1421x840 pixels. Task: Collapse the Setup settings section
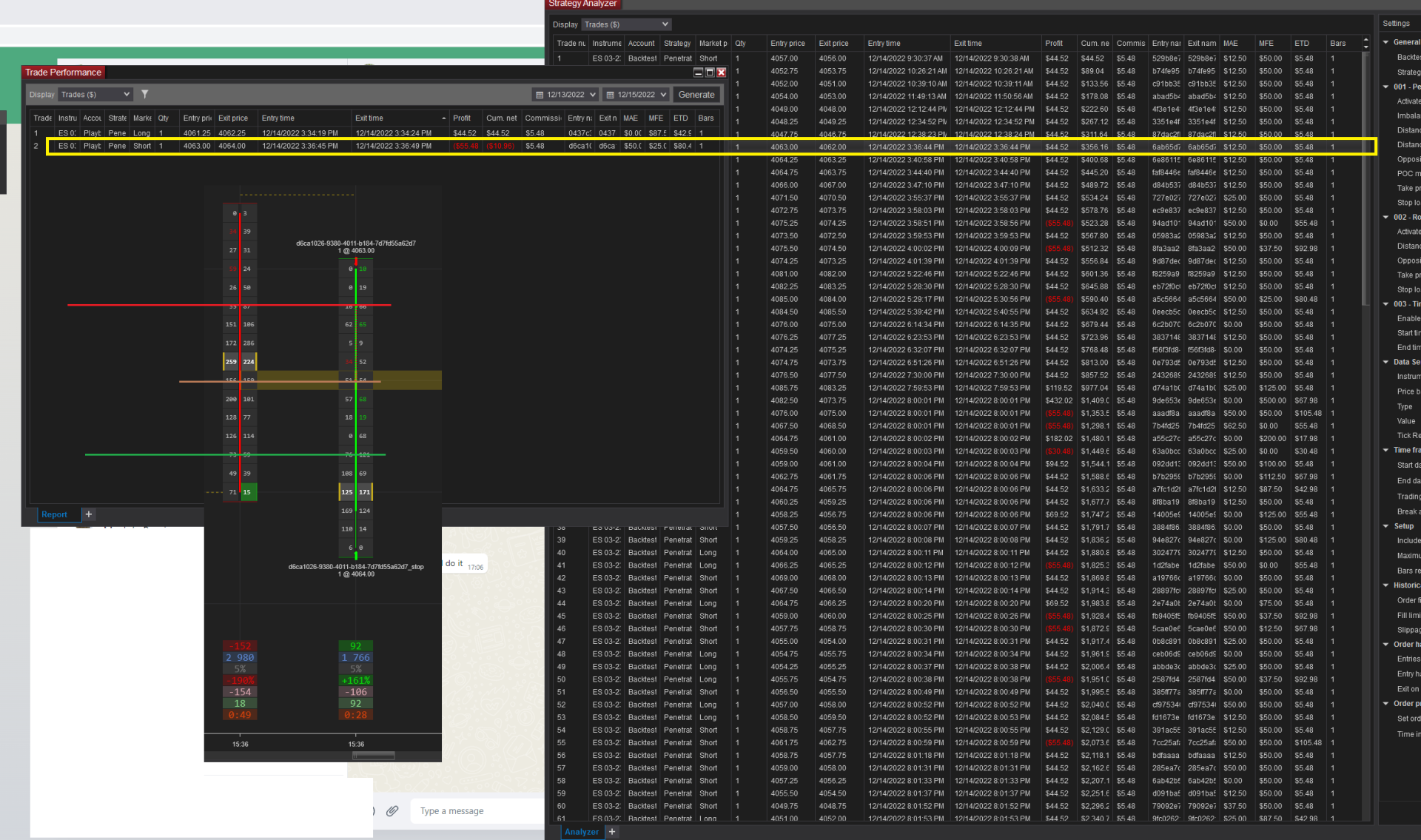coord(1386,526)
